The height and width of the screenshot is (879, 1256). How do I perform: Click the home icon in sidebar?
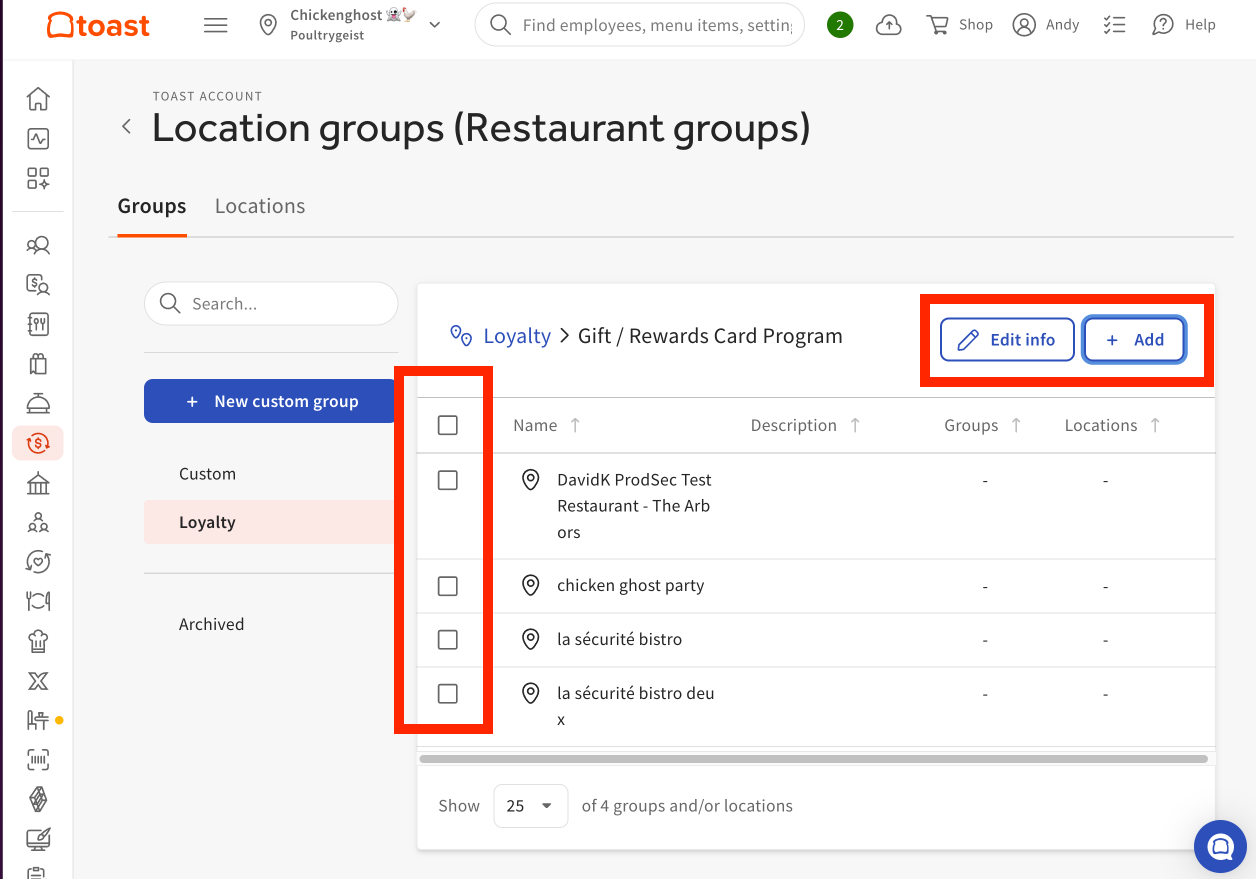tap(38, 99)
